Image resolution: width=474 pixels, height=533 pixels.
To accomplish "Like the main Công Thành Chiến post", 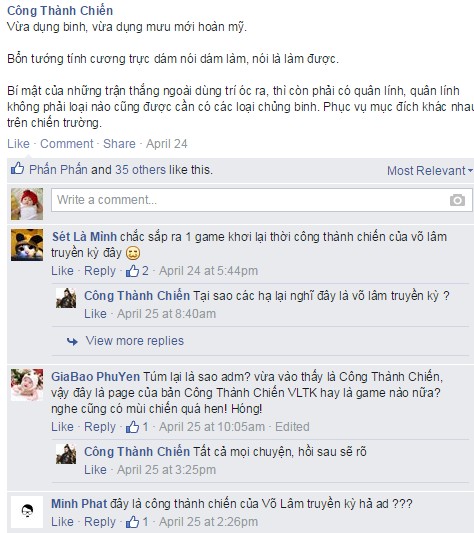I will pos(18,144).
